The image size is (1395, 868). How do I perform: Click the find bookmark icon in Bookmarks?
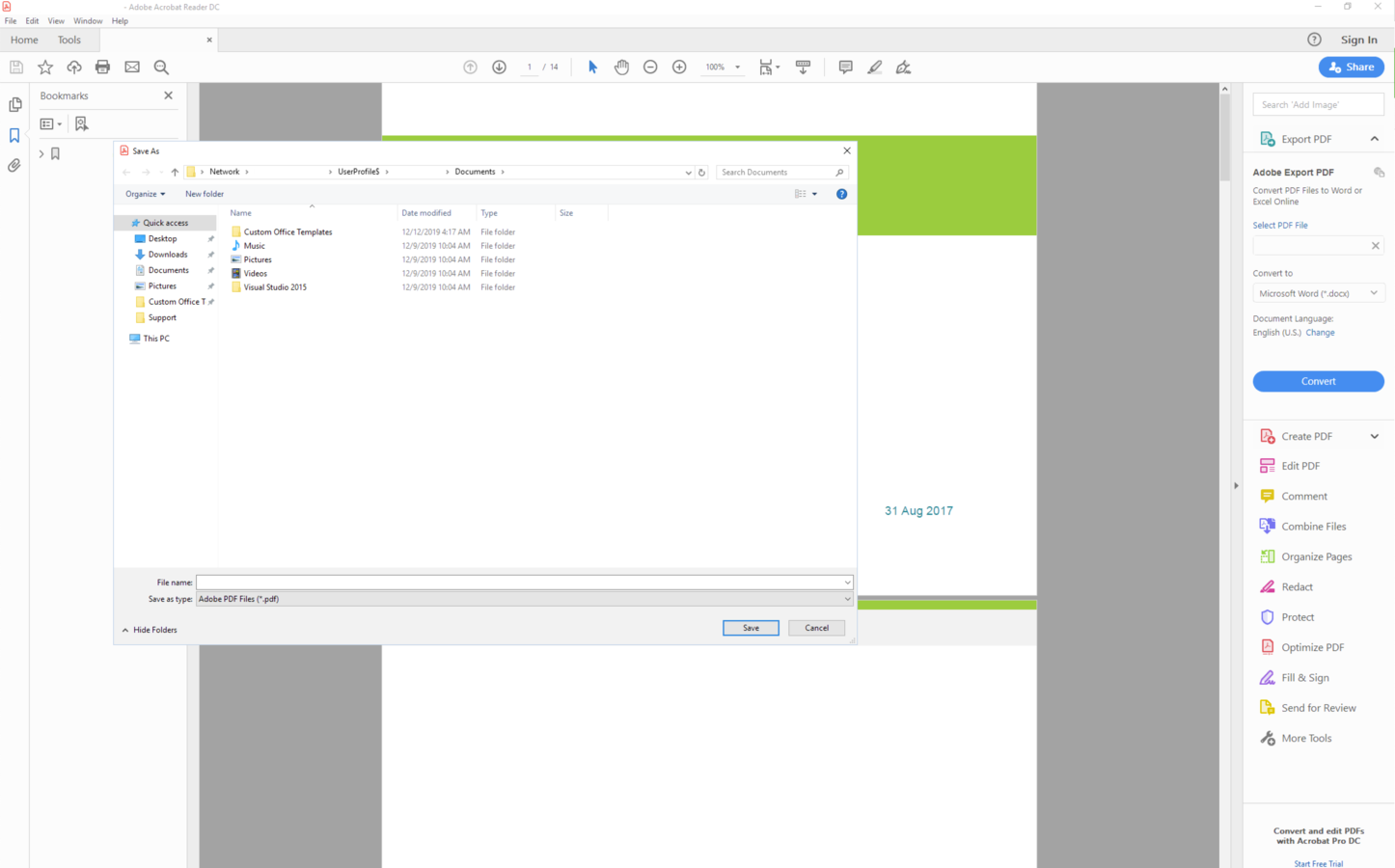pyautogui.click(x=81, y=123)
